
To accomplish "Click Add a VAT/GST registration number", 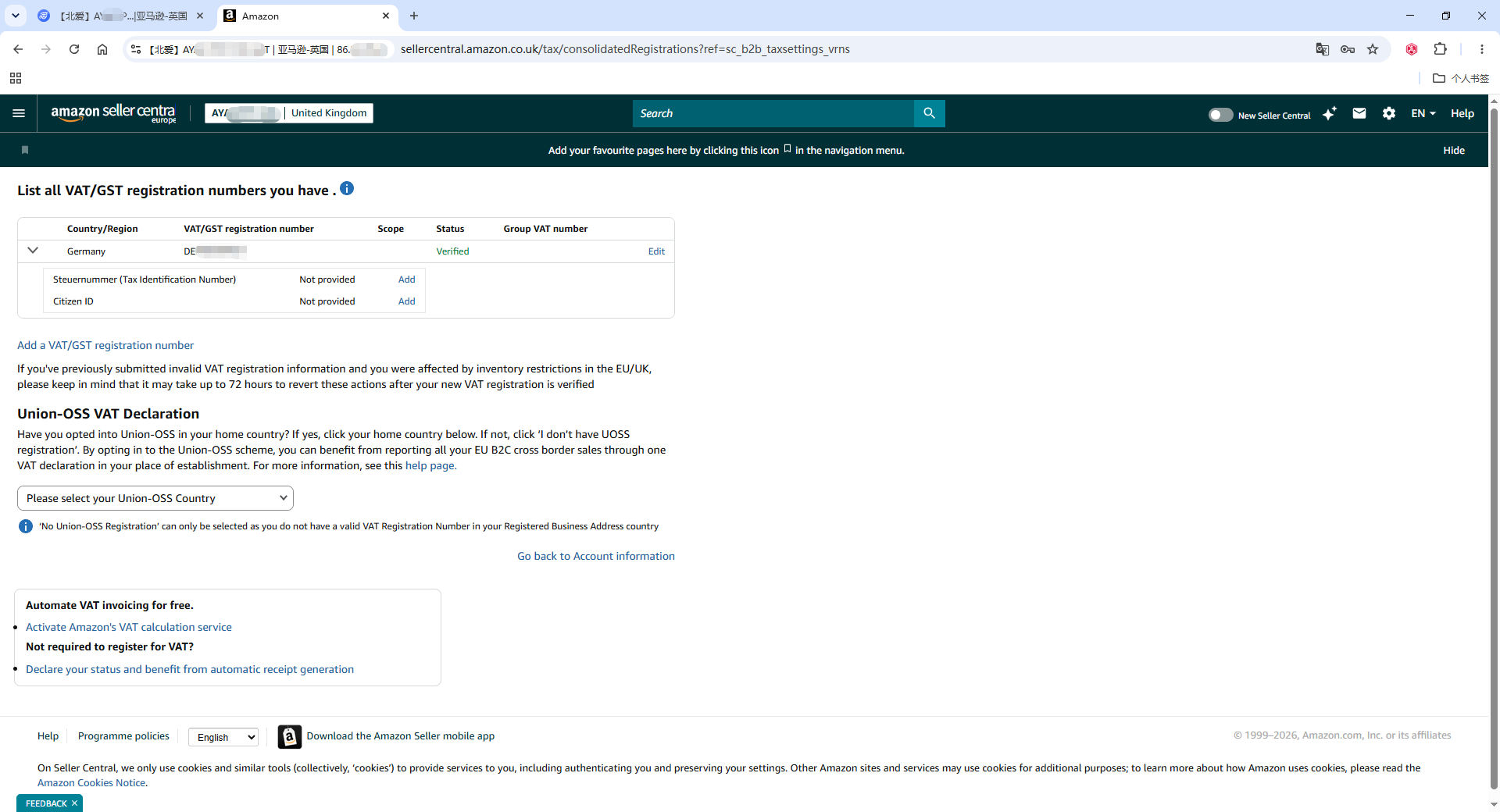I will point(105,345).
